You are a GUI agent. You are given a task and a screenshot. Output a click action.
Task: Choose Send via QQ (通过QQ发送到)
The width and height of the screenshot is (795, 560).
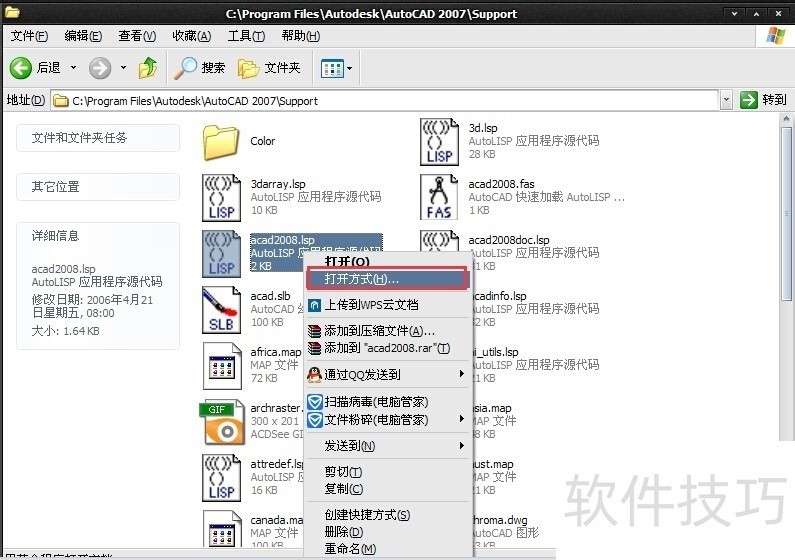[389, 375]
